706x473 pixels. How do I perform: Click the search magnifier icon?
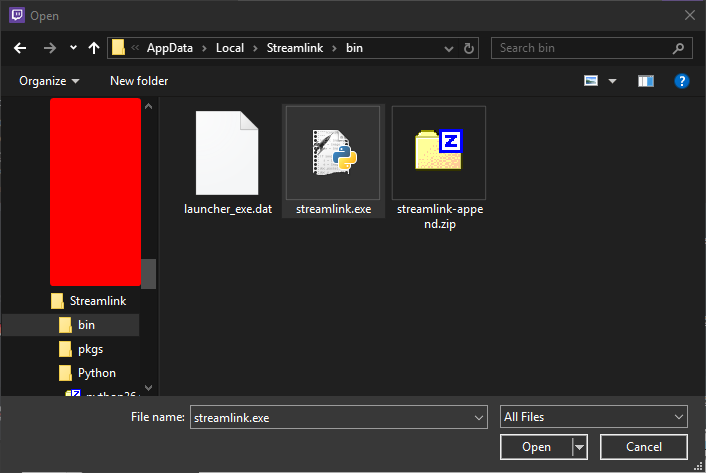click(x=678, y=48)
